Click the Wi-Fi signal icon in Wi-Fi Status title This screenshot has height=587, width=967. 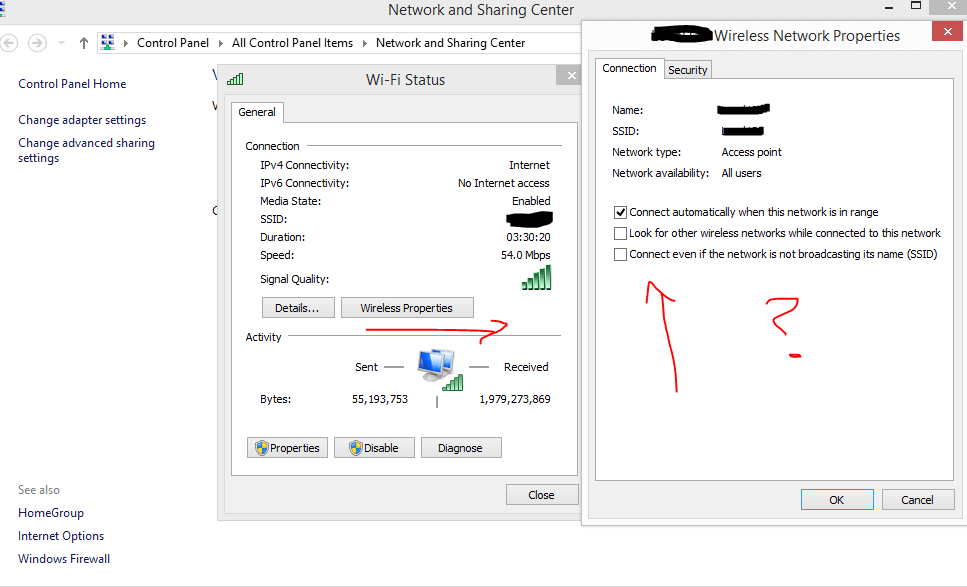pyautogui.click(x=235, y=80)
